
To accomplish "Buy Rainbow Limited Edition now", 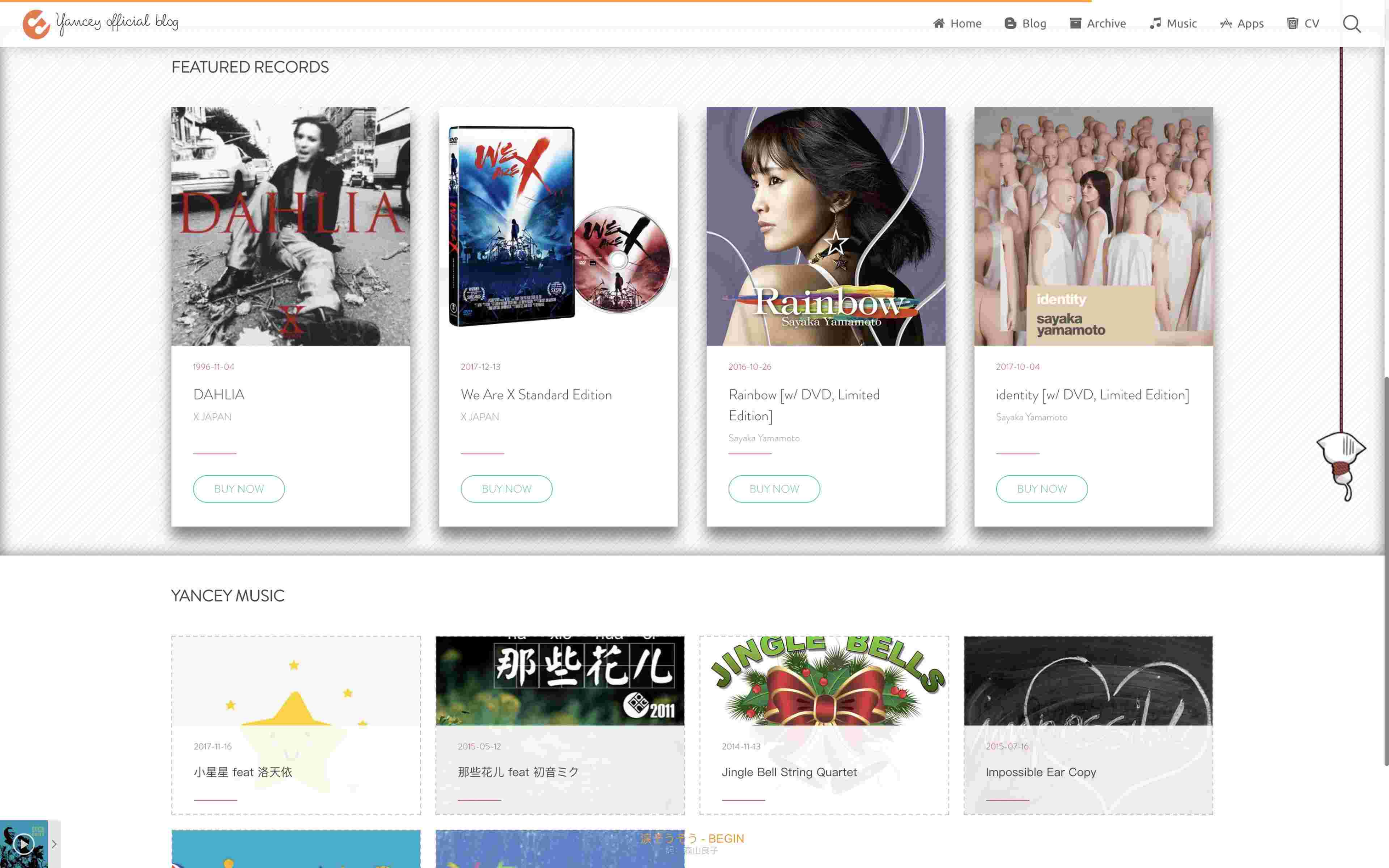I will point(774,489).
